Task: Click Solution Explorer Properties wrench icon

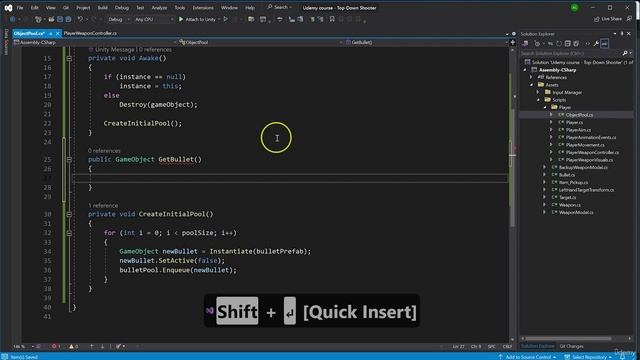Action: tap(596, 44)
